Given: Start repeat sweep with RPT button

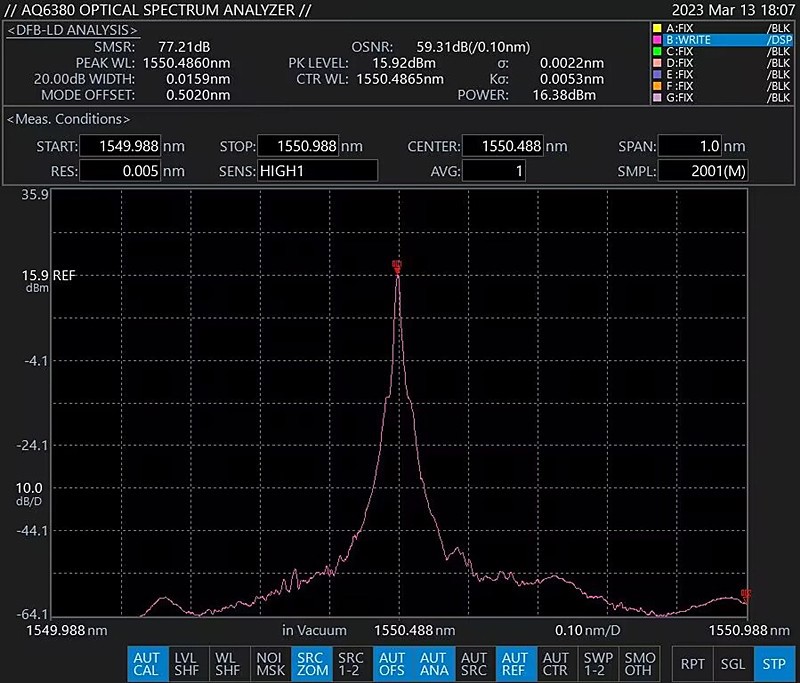Looking at the screenshot, I should click(692, 663).
